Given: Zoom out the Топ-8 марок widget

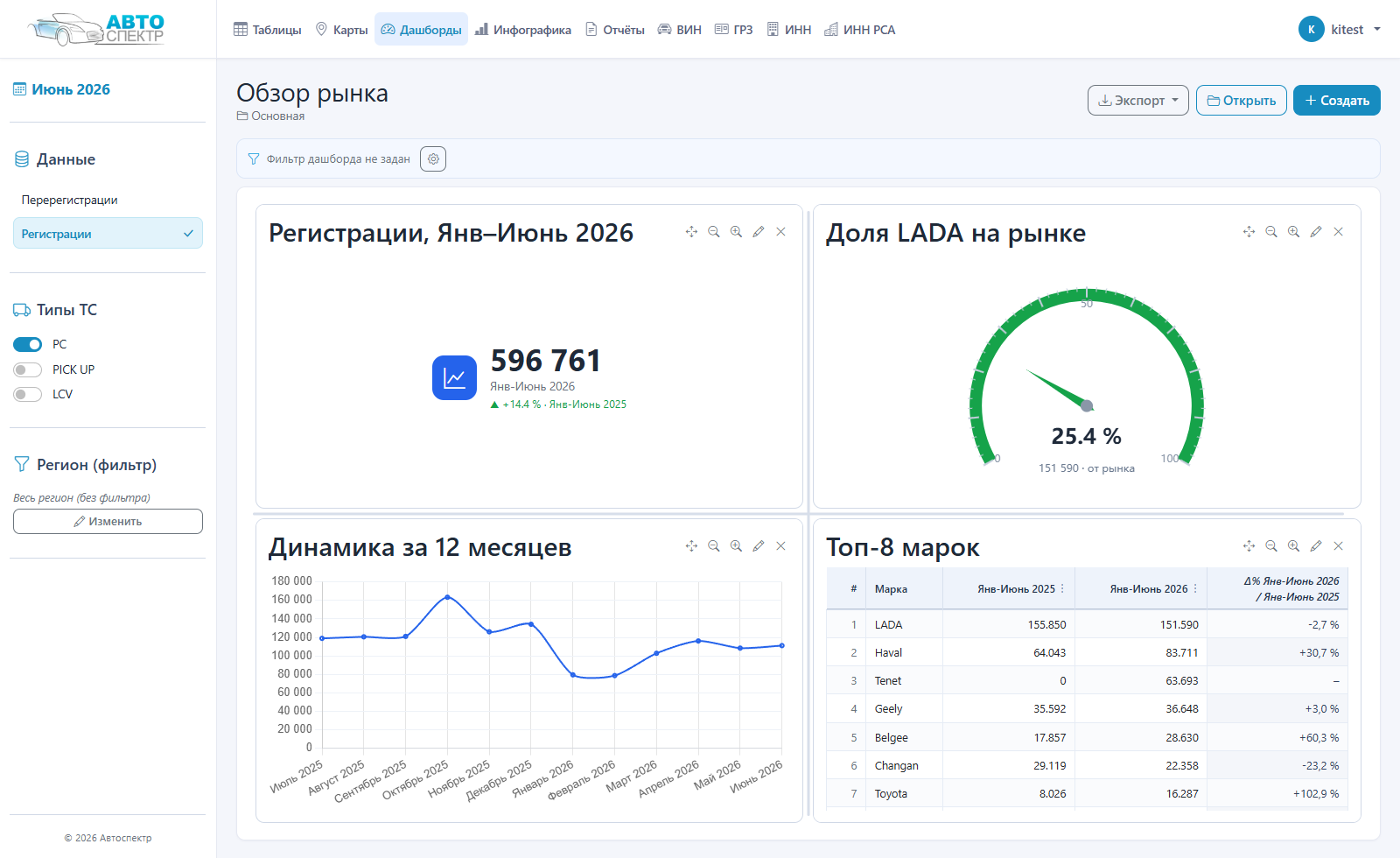Looking at the screenshot, I should (1271, 546).
